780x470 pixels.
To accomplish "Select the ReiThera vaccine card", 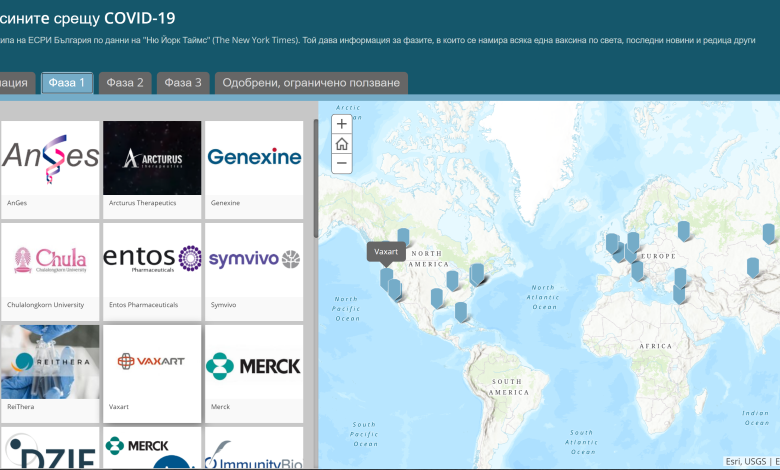I will (50, 374).
